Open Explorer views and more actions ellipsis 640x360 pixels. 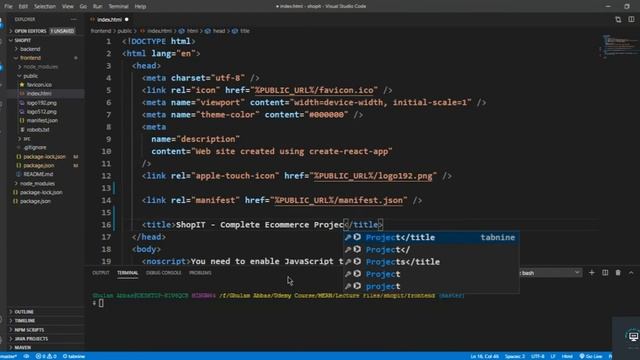click(74, 20)
